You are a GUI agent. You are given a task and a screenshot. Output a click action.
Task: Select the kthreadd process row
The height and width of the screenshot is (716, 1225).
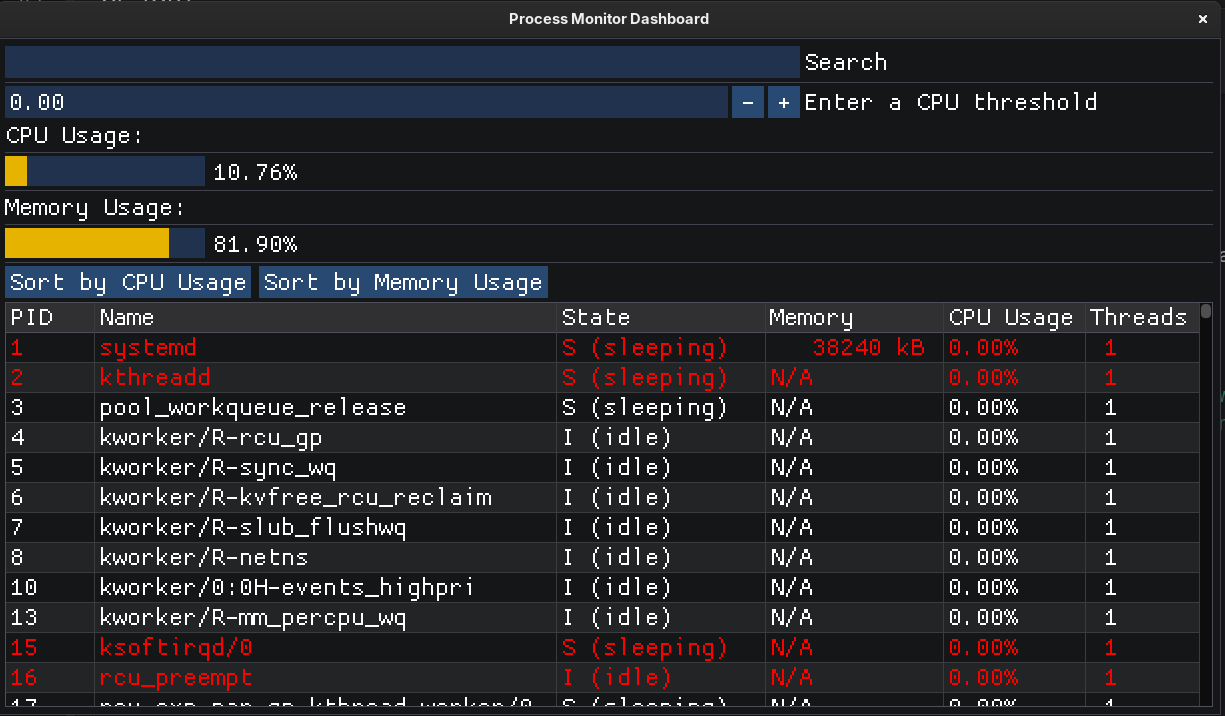click(x=300, y=377)
